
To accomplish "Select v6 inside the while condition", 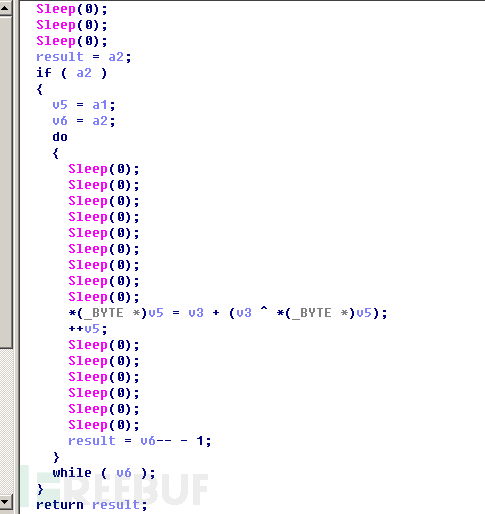I will 124,473.
